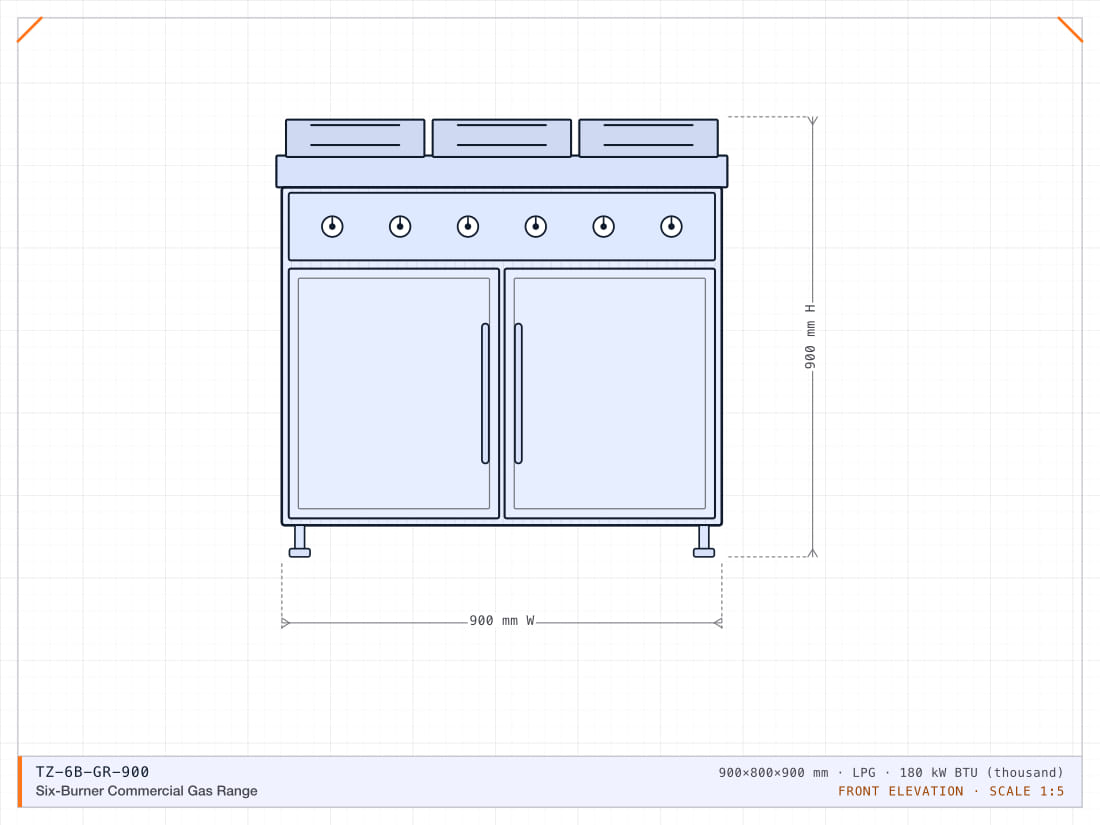Click the model code TZ-6B-GR-900
1100x825 pixels.
coord(92,772)
